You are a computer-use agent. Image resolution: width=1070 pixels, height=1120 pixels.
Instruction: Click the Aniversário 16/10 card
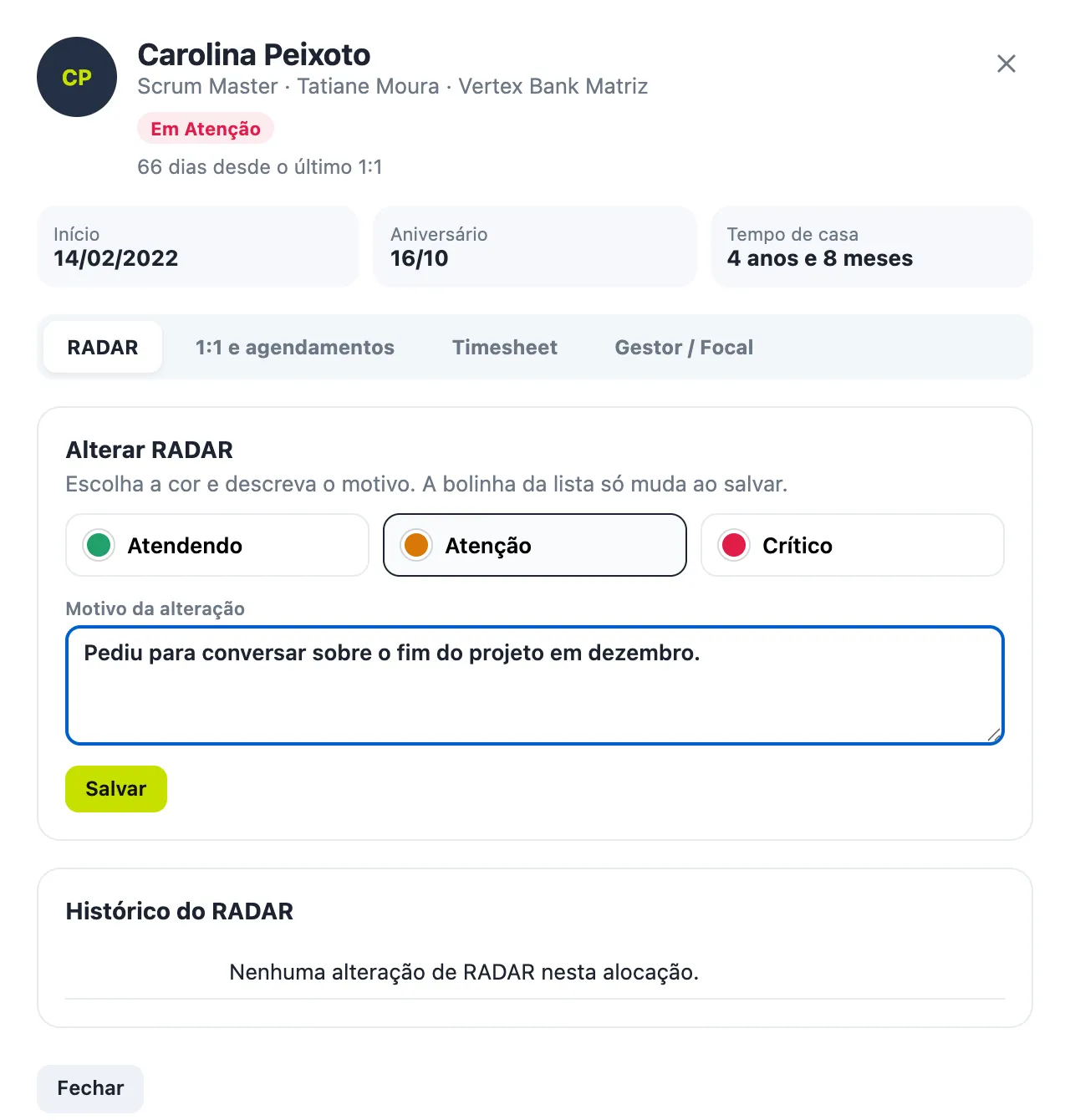click(x=535, y=247)
